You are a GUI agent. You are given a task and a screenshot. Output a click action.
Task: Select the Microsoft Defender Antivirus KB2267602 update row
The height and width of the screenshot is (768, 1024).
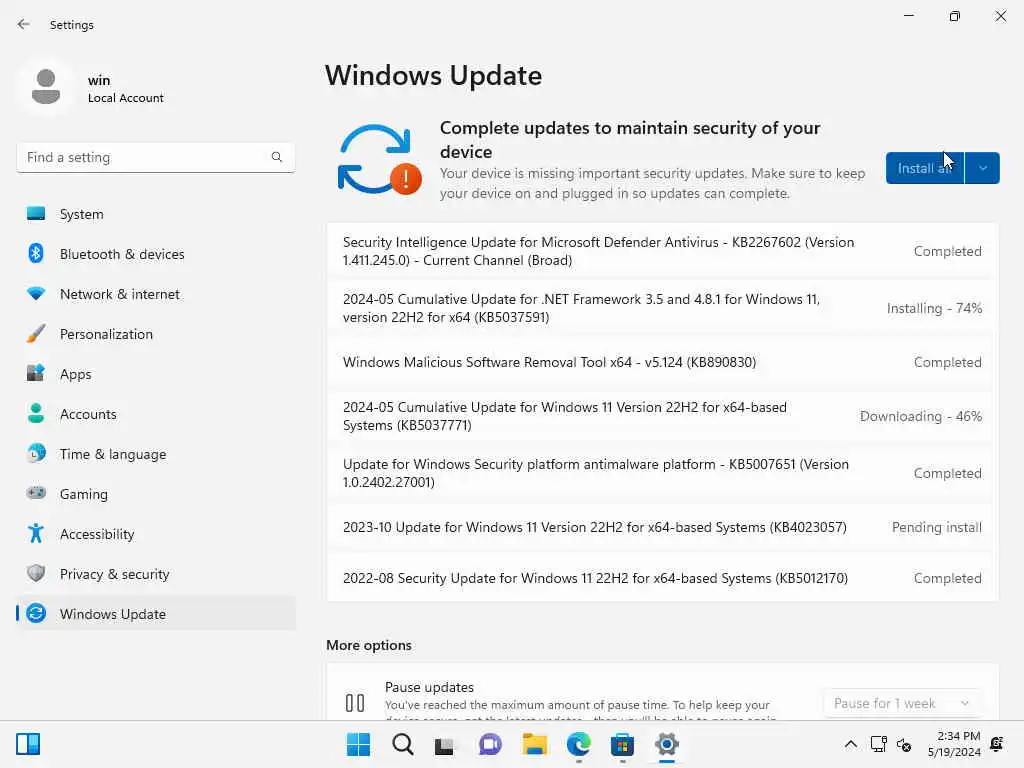(662, 251)
